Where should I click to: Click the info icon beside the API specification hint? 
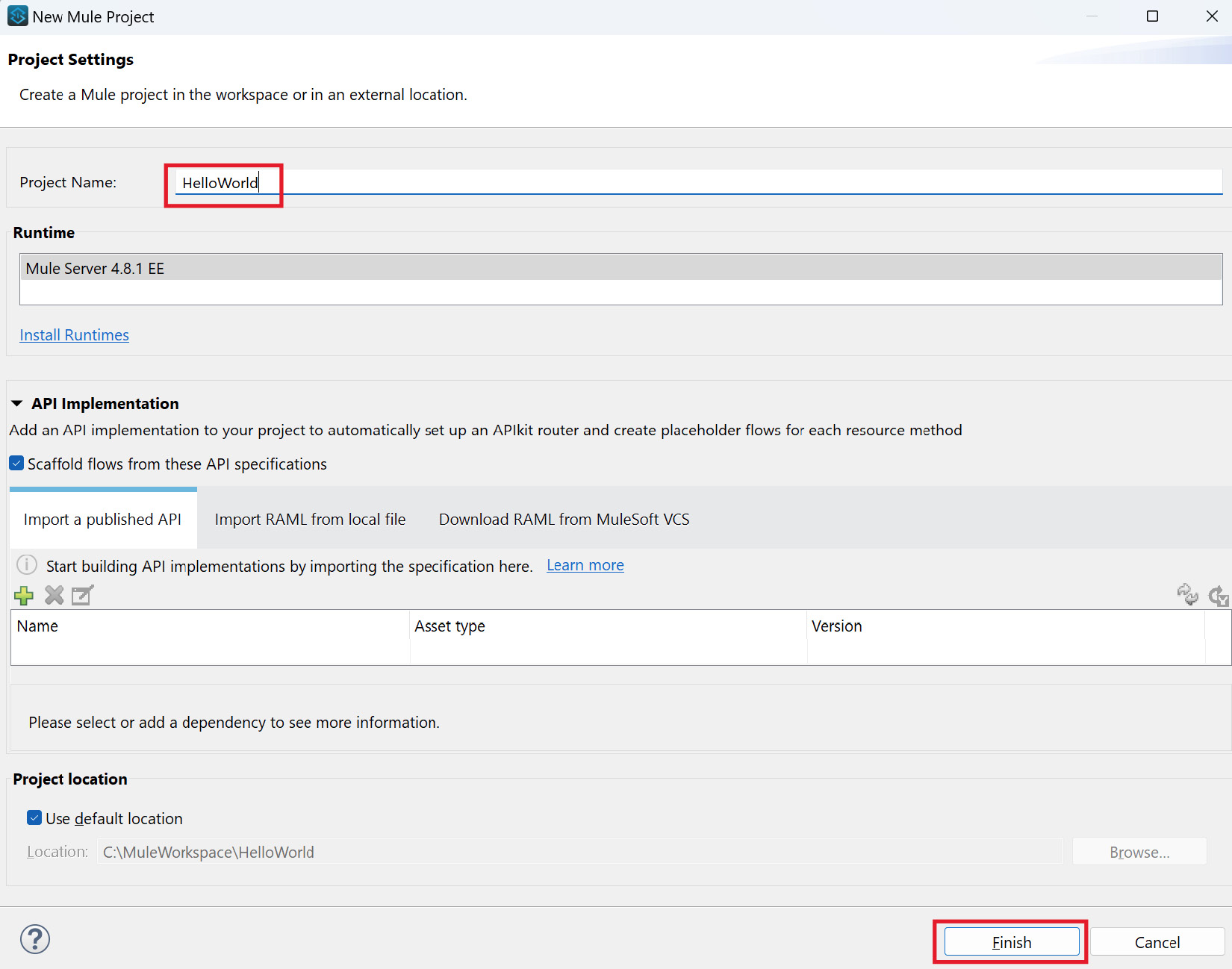click(26, 564)
